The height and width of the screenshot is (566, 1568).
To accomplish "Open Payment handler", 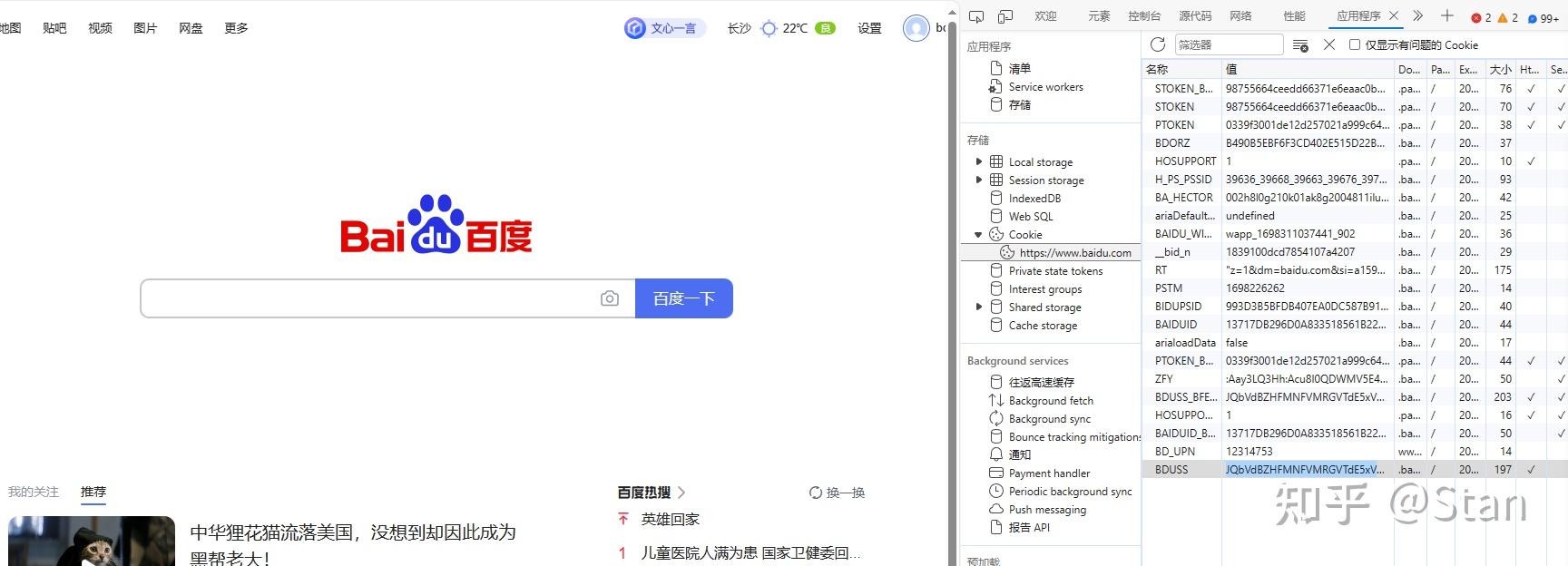I will point(1049,473).
